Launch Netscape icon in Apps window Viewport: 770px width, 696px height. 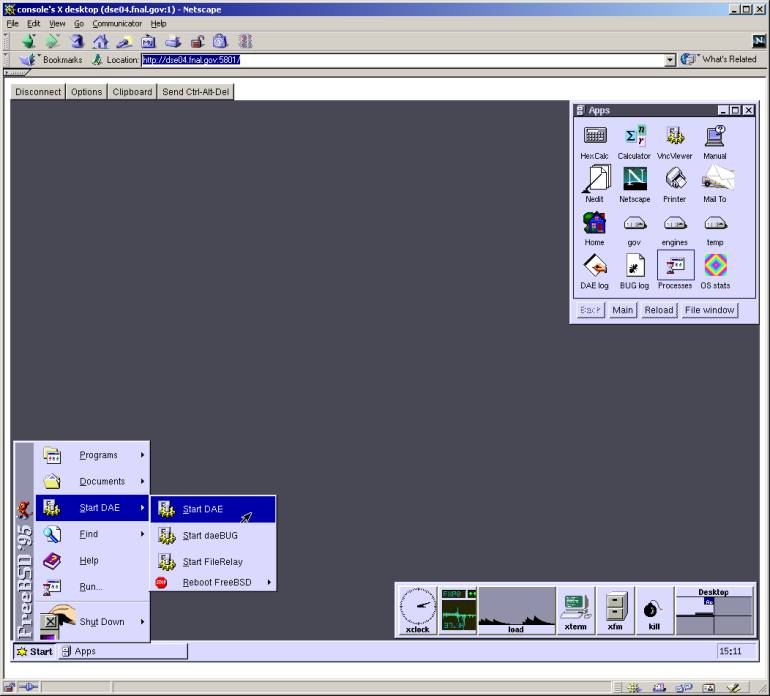tap(634, 185)
